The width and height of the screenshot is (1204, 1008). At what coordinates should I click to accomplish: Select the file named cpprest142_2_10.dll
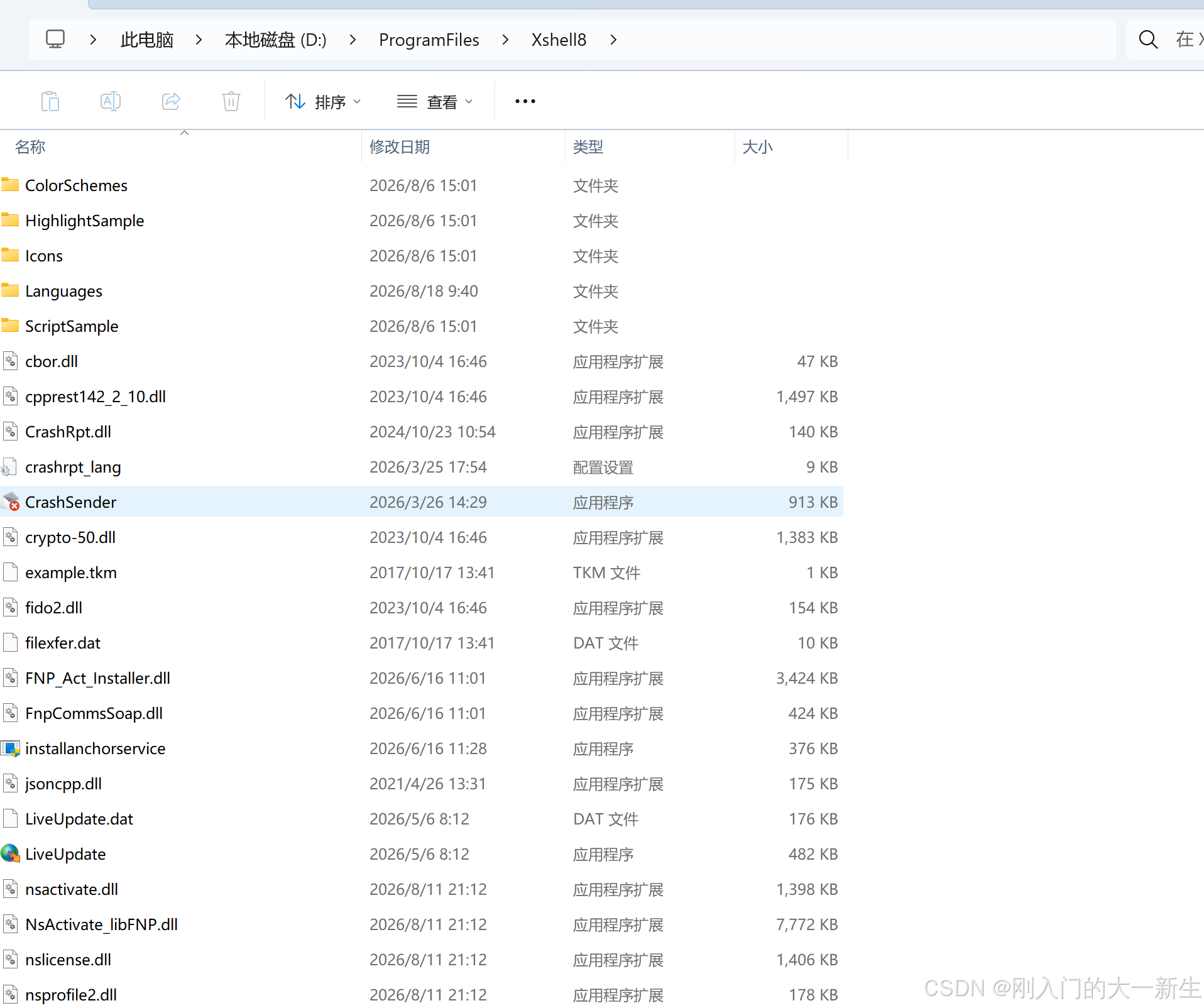(96, 397)
